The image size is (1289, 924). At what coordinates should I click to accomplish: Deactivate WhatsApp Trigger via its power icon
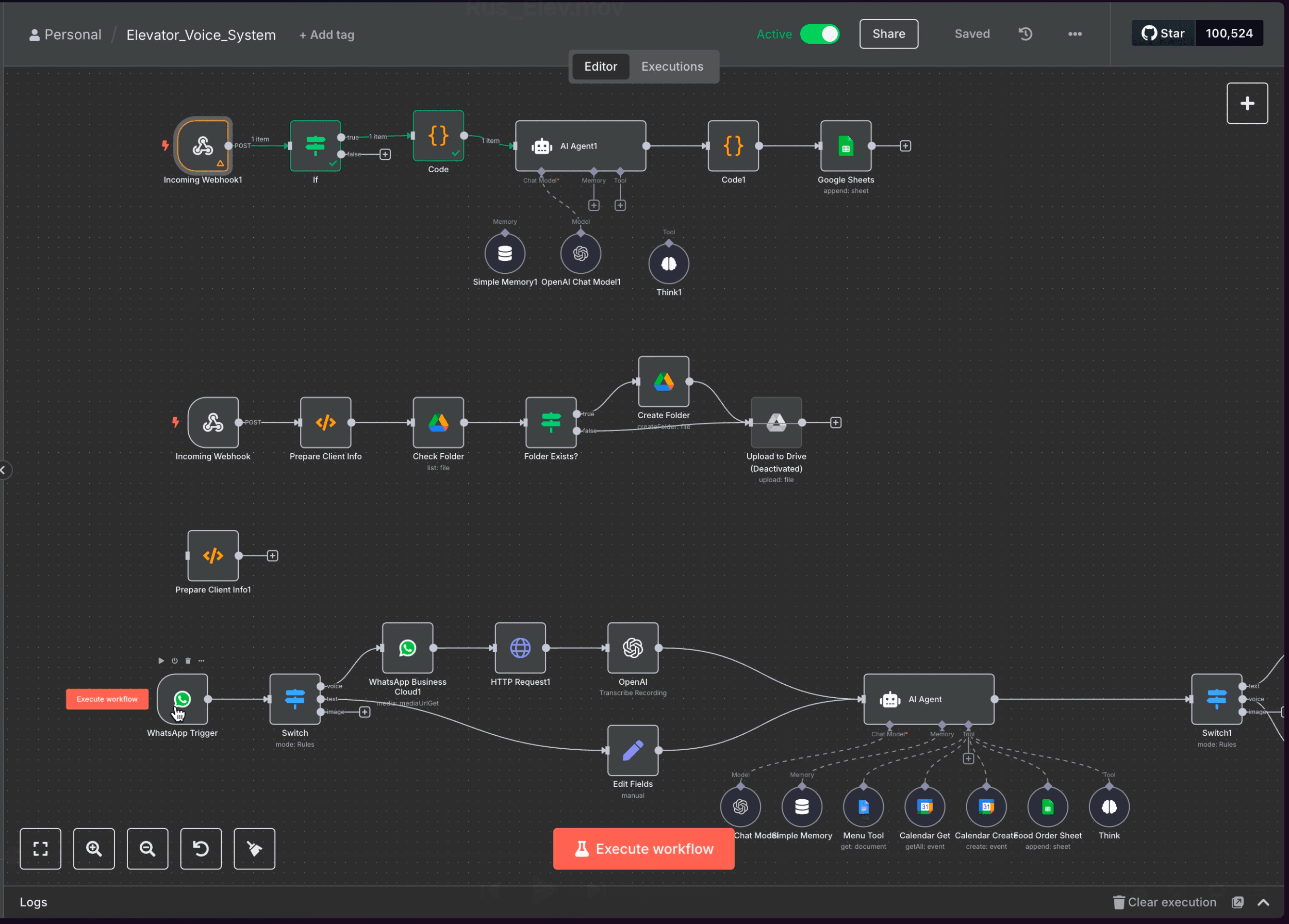(x=174, y=661)
